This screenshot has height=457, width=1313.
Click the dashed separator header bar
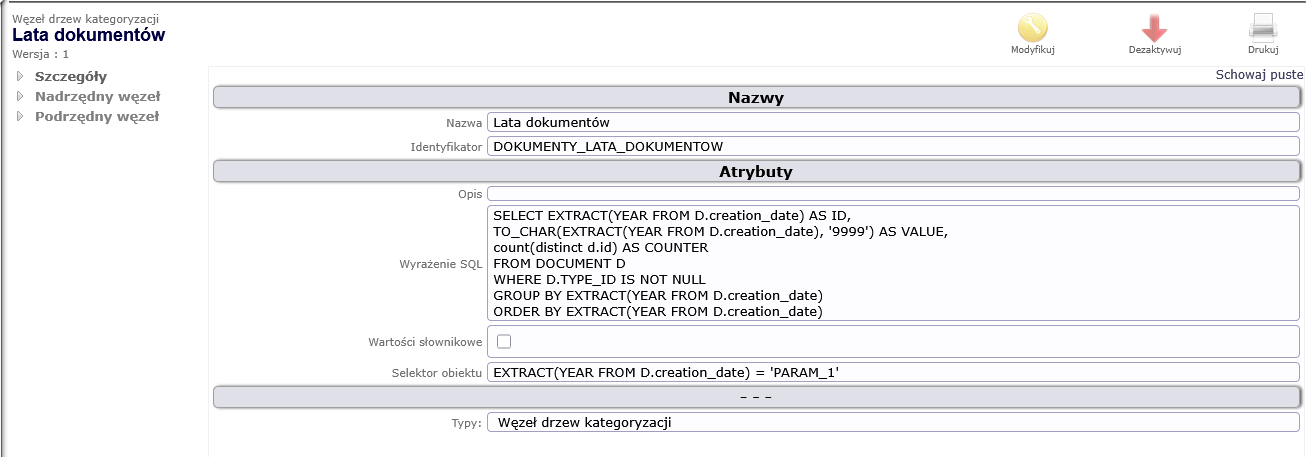(756, 397)
